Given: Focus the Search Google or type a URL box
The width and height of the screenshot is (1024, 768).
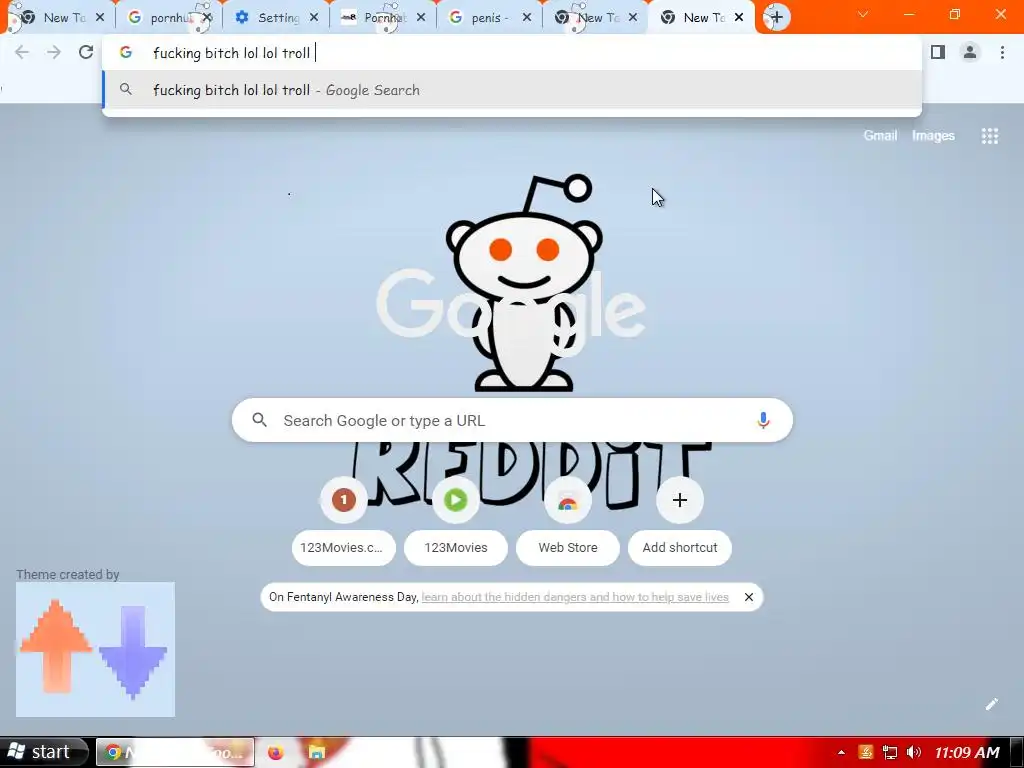Looking at the screenshot, I should coord(512,420).
